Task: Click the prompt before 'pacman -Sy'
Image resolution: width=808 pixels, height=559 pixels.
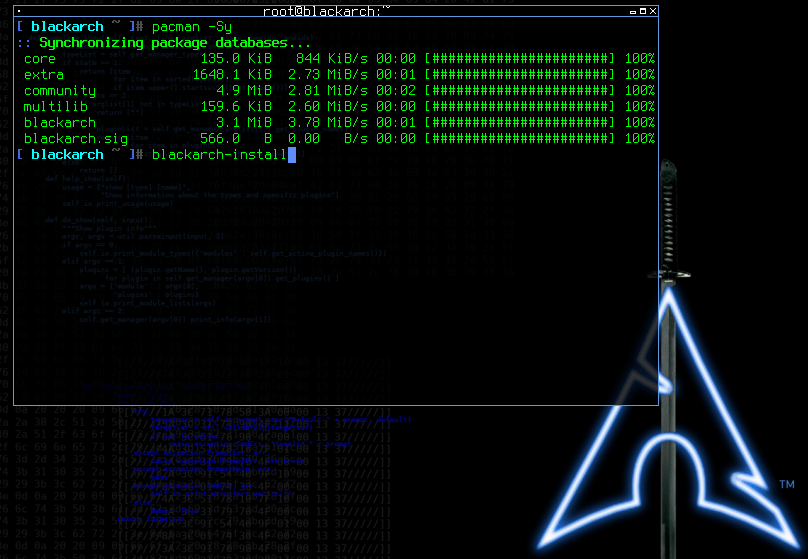Action: coord(80,27)
